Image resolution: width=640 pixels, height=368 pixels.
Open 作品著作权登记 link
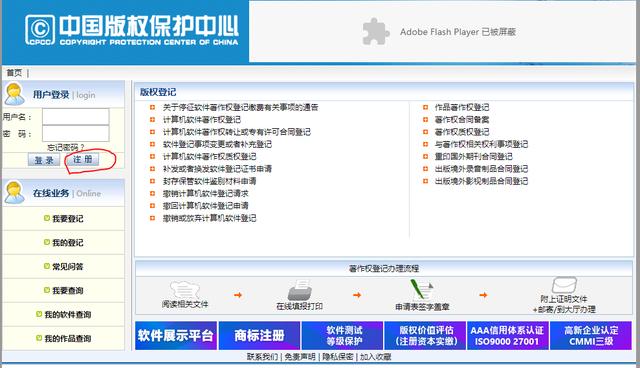pos(462,107)
